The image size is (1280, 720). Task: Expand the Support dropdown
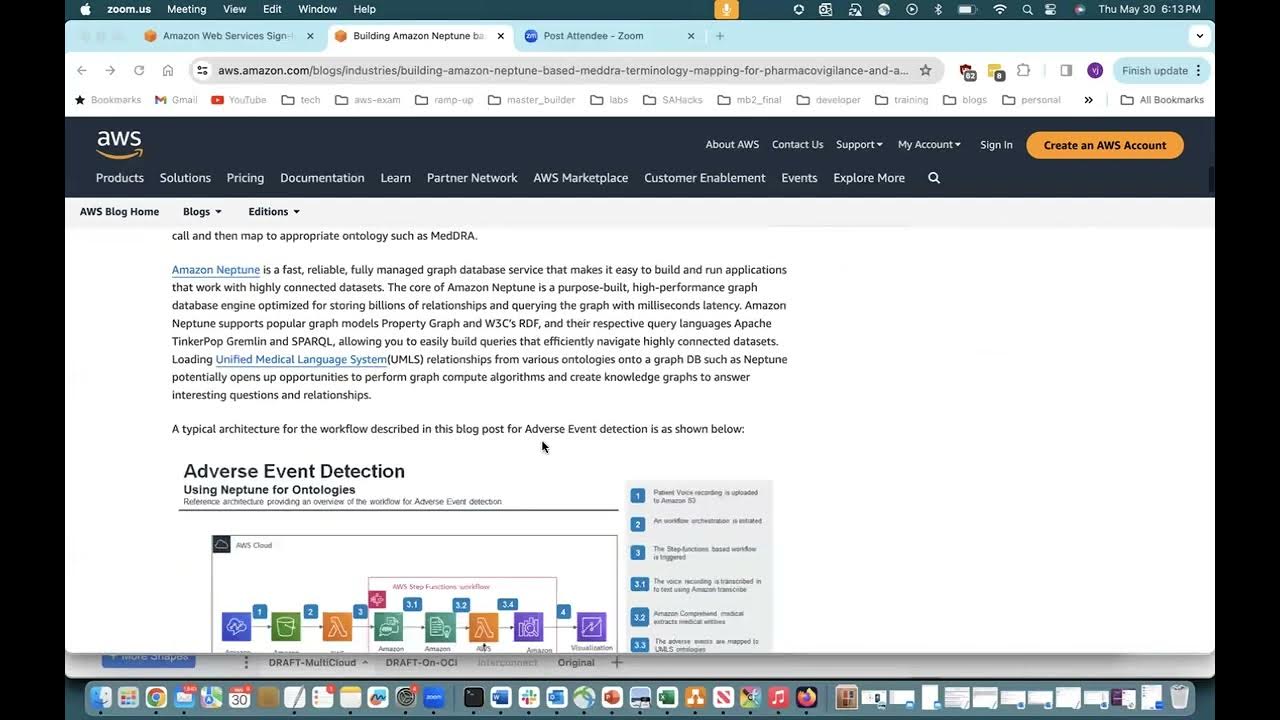tap(859, 145)
